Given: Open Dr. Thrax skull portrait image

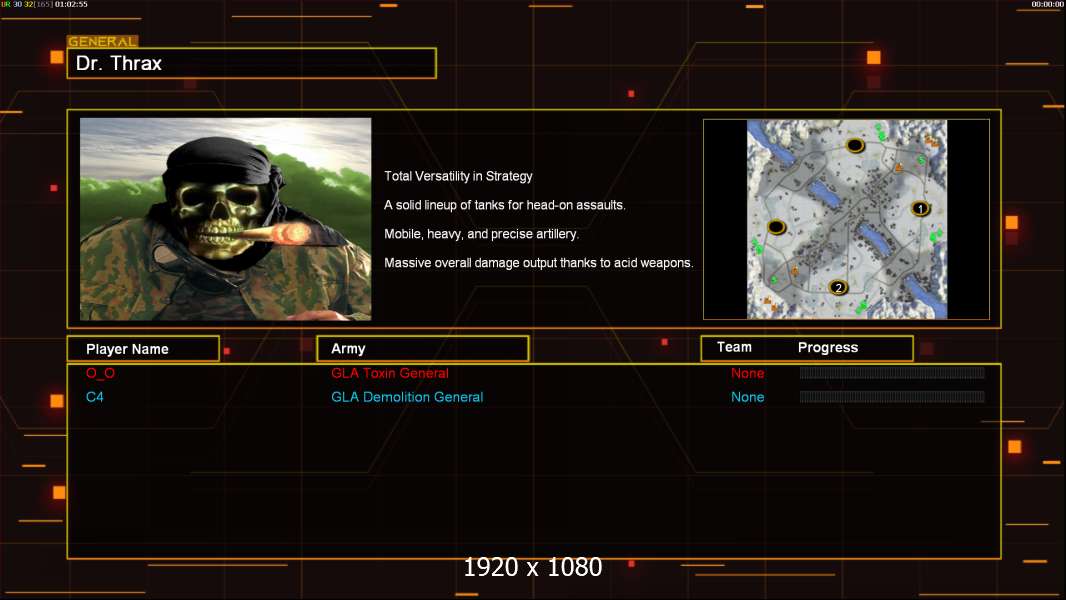Looking at the screenshot, I should click(x=226, y=219).
